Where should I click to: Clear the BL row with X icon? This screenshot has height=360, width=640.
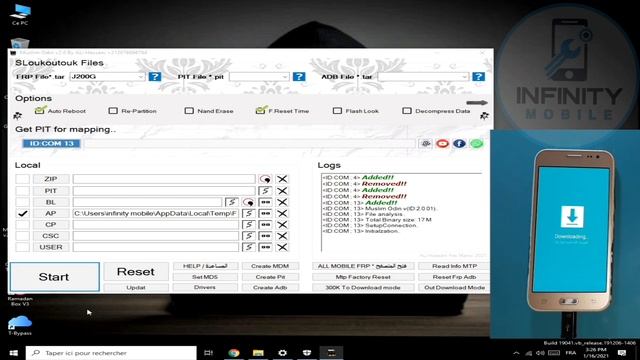[282, 202]
